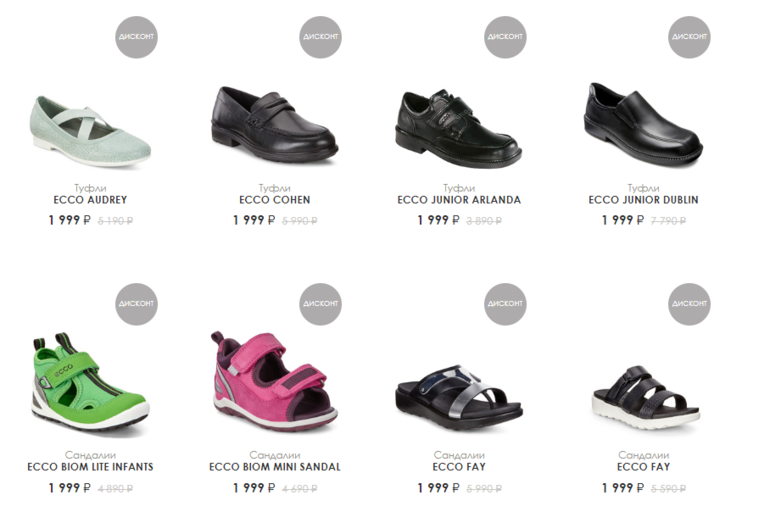The height and width of the screenshot is (512, 770).
Task: Click discount badge above silver-strap ECCO FAY
Action: point(505,304)
